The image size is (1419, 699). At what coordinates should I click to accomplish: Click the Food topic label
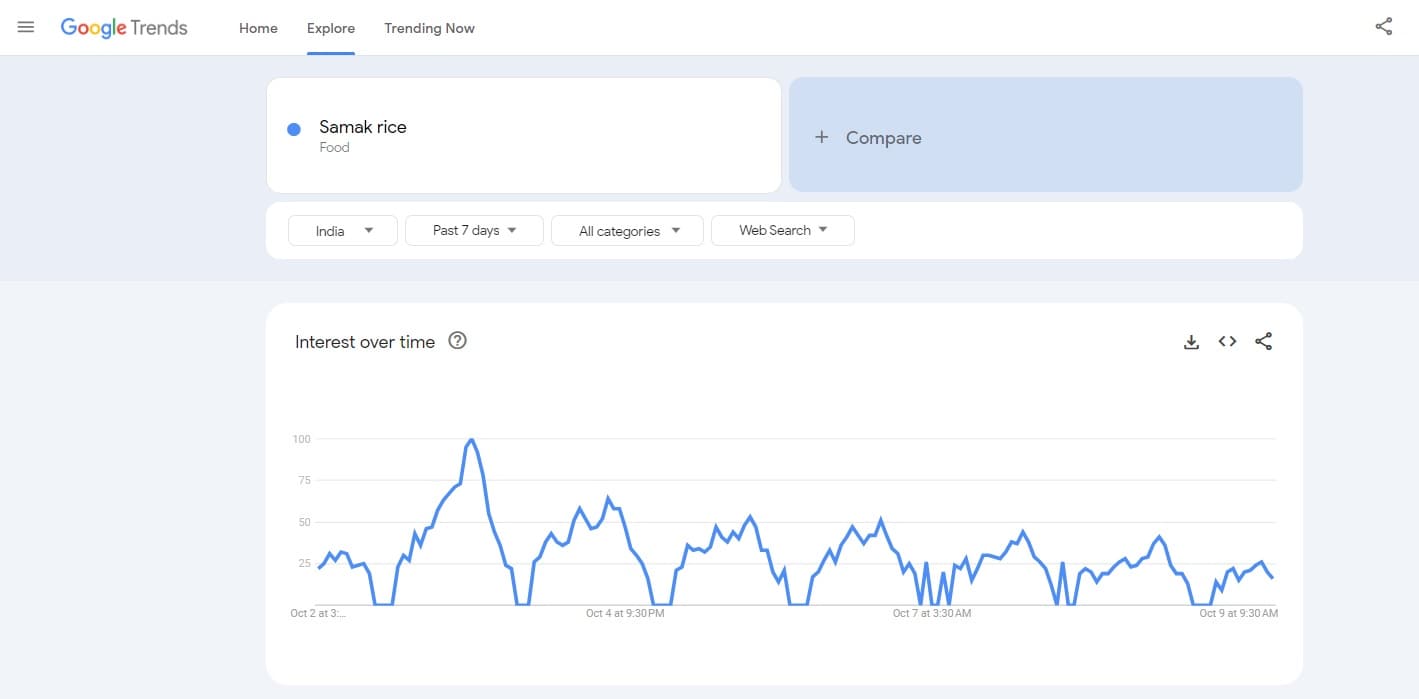point(334,148)
